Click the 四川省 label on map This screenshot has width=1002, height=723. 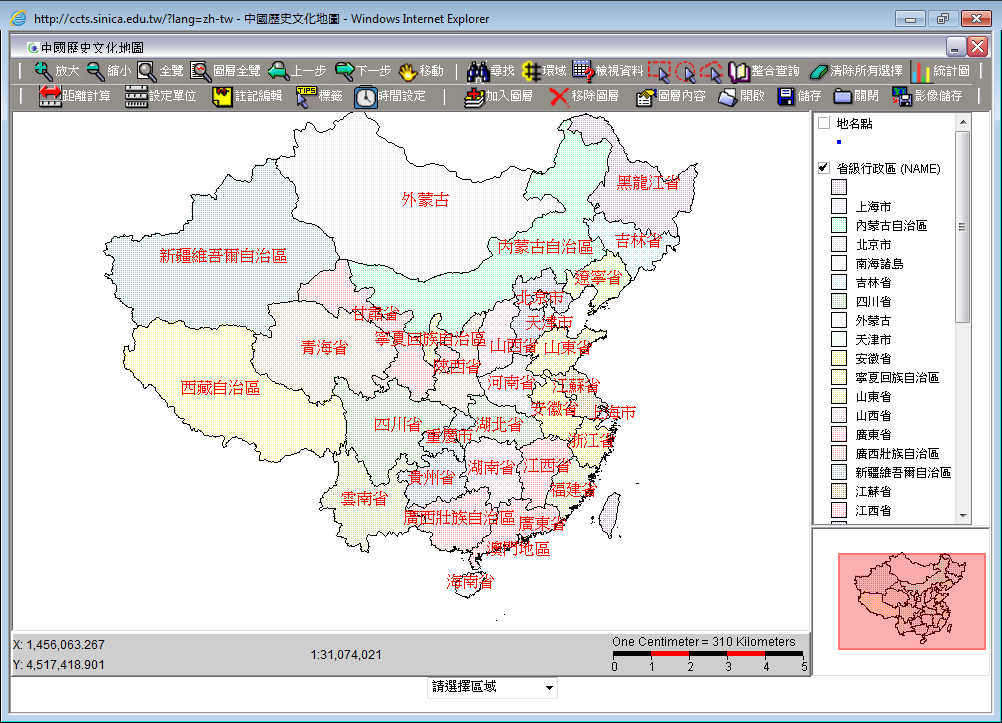(397, 425)
